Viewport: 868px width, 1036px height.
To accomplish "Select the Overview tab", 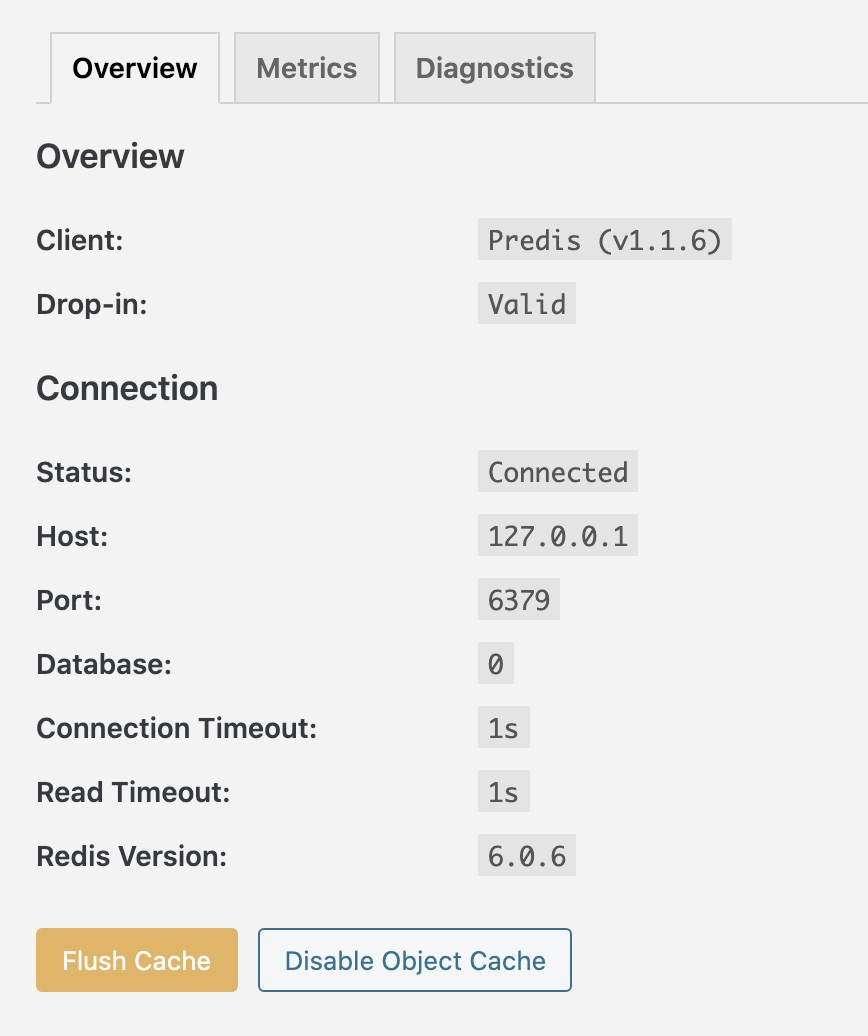I will pos(135,67).
